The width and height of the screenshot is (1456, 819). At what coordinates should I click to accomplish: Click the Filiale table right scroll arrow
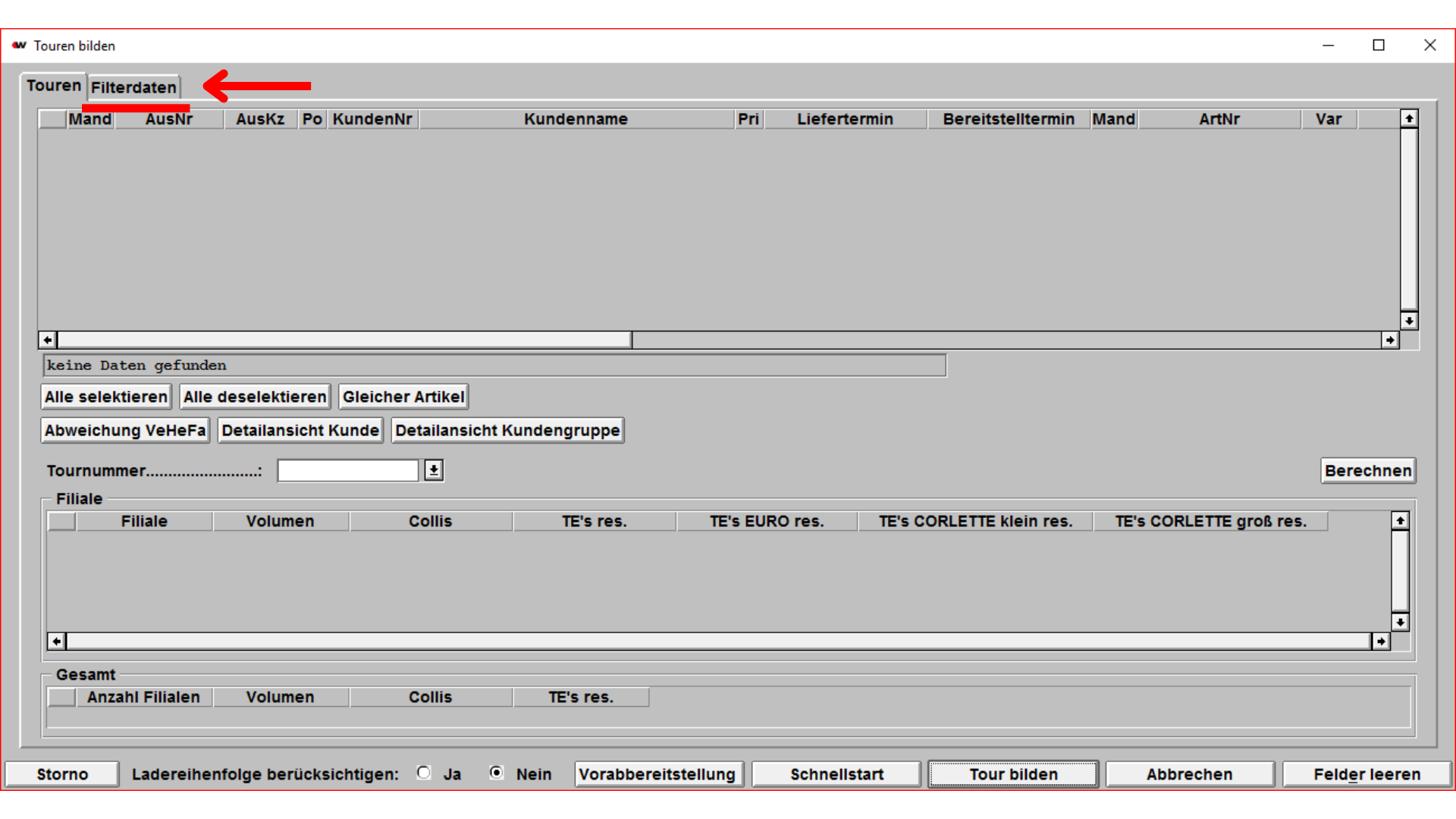pyautogui.click(x=1381, y=642)
